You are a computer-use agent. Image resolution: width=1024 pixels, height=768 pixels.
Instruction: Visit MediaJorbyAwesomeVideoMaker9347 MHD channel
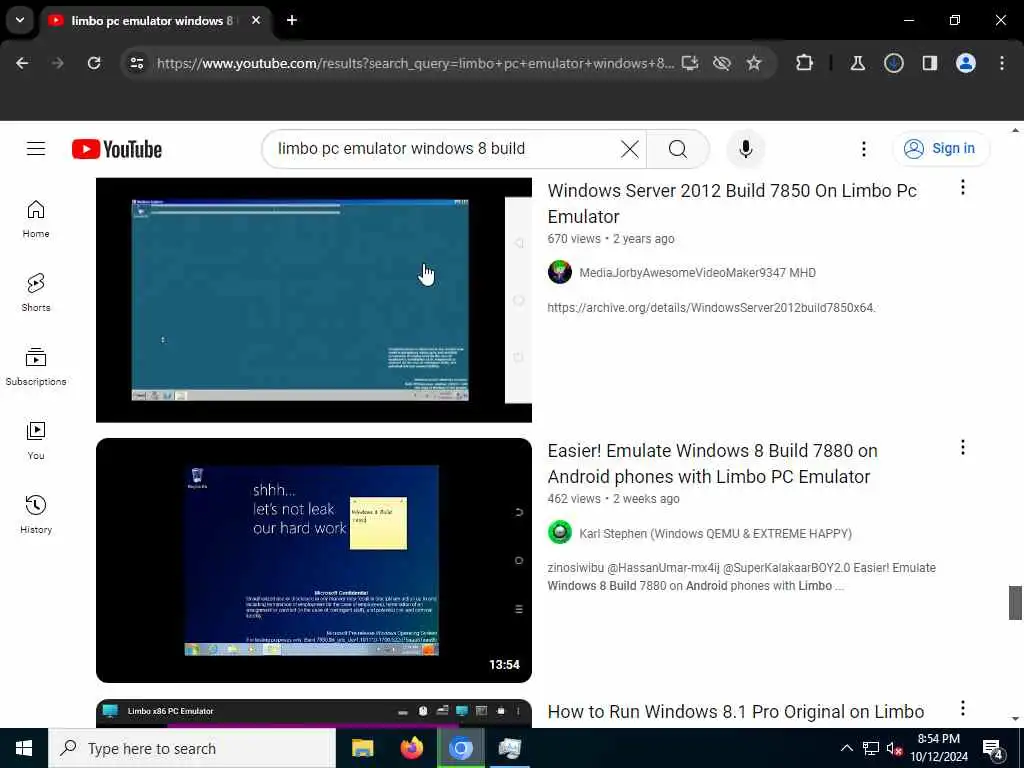pos(697,273)
